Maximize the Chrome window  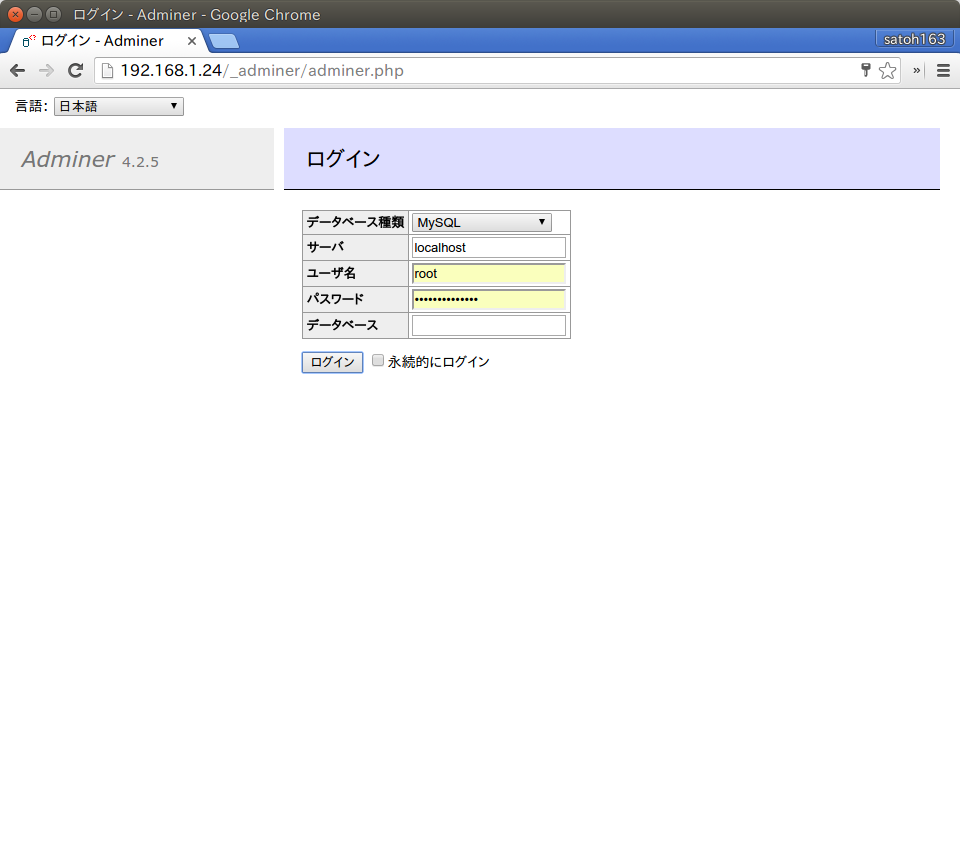tap(54, 14)
